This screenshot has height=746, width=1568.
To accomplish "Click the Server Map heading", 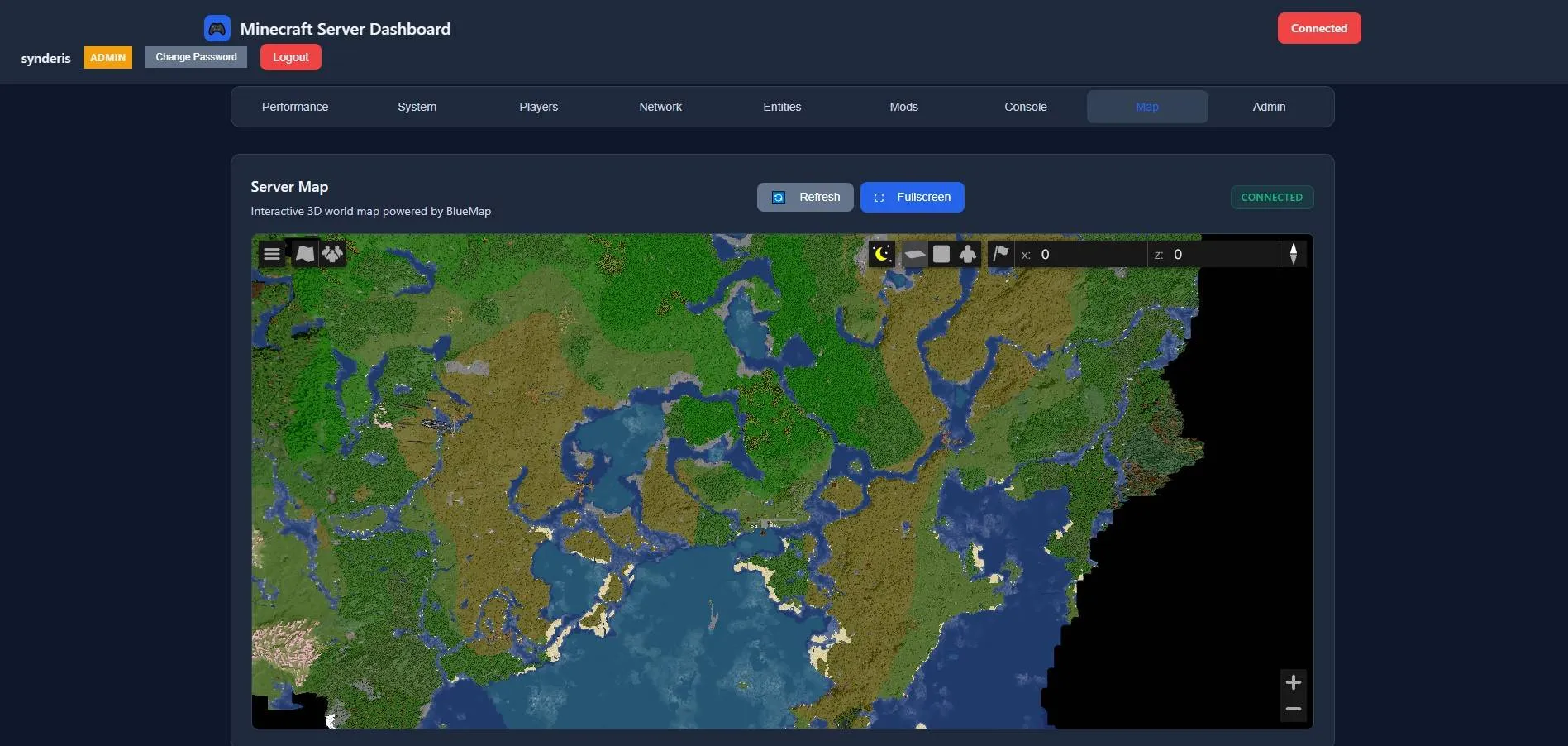I will pyautogui.click(x=289, y=187).
